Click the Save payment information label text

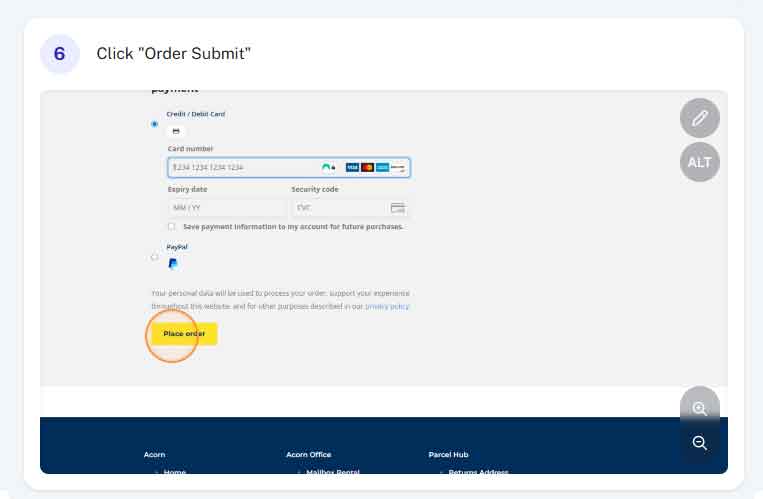293,226
